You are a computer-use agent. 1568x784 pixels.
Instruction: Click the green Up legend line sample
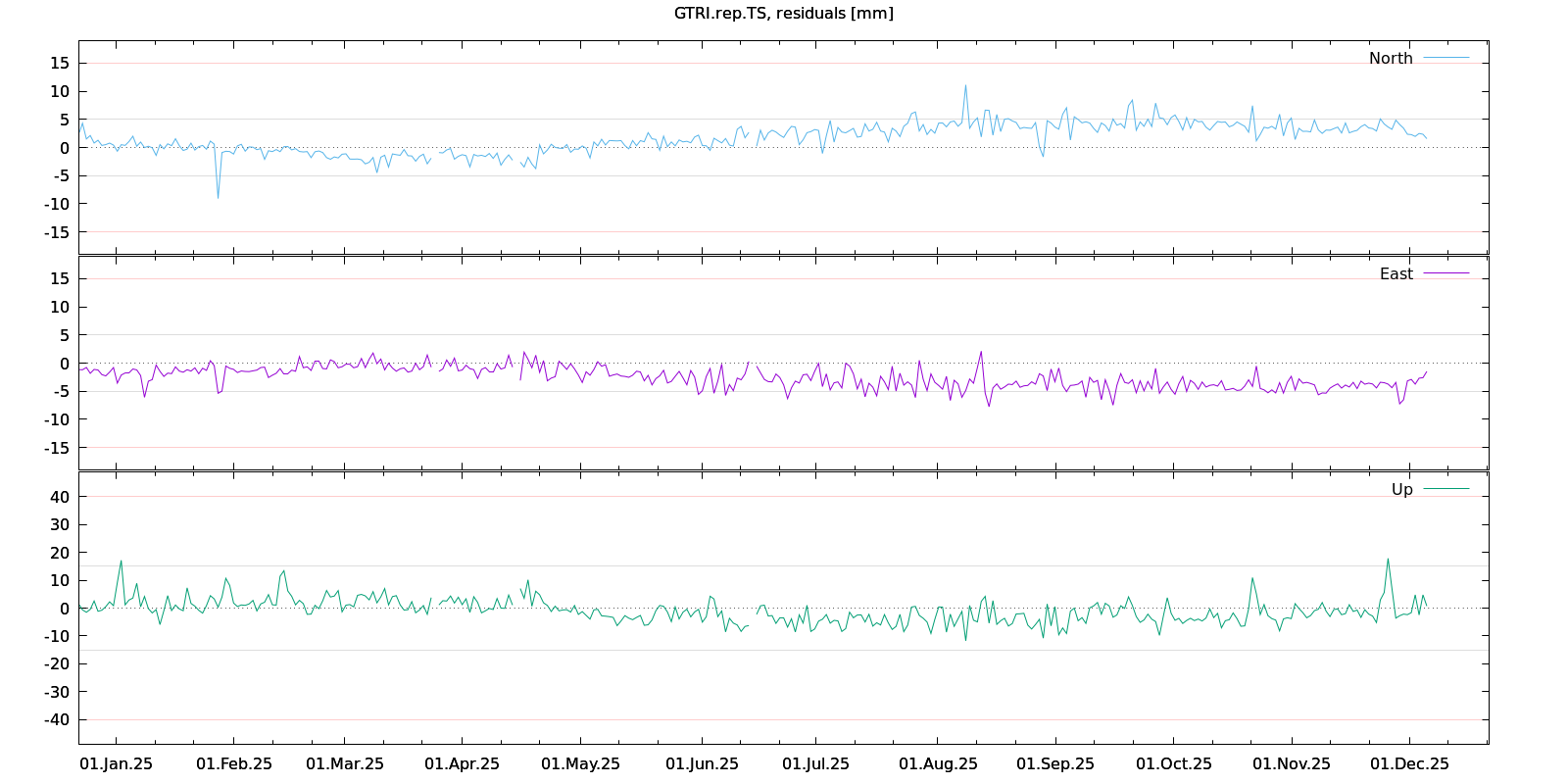pos(1445,489)
